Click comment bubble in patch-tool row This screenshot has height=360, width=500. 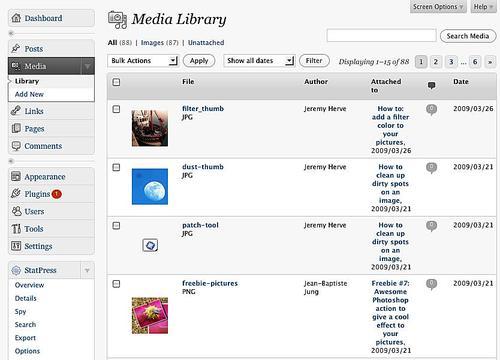tap(431, 226)
